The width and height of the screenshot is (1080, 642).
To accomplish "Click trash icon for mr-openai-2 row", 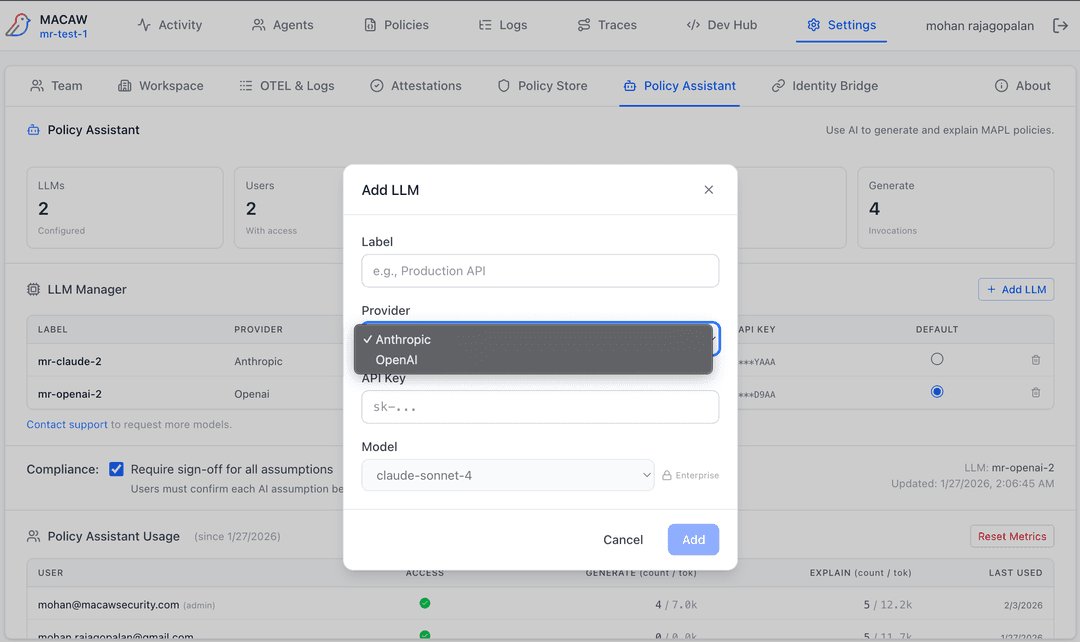I will pos(1036,393).
